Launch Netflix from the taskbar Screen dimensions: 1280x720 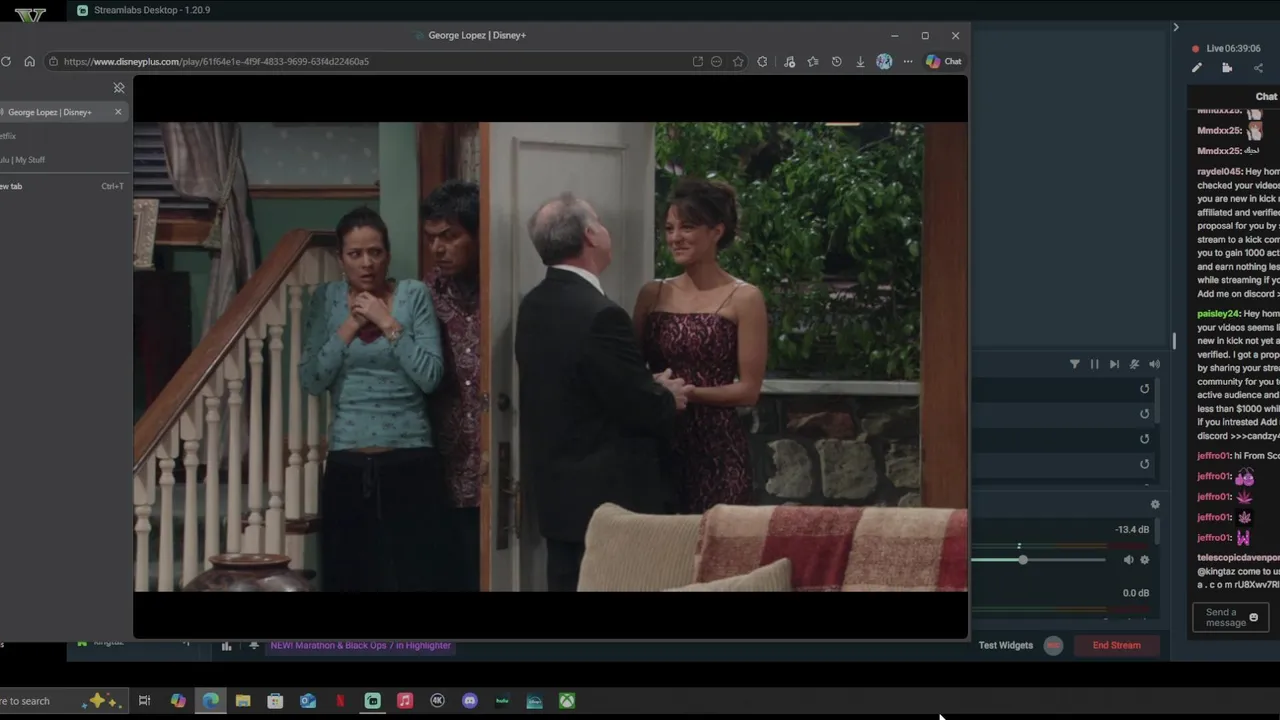tap(340, 701)
